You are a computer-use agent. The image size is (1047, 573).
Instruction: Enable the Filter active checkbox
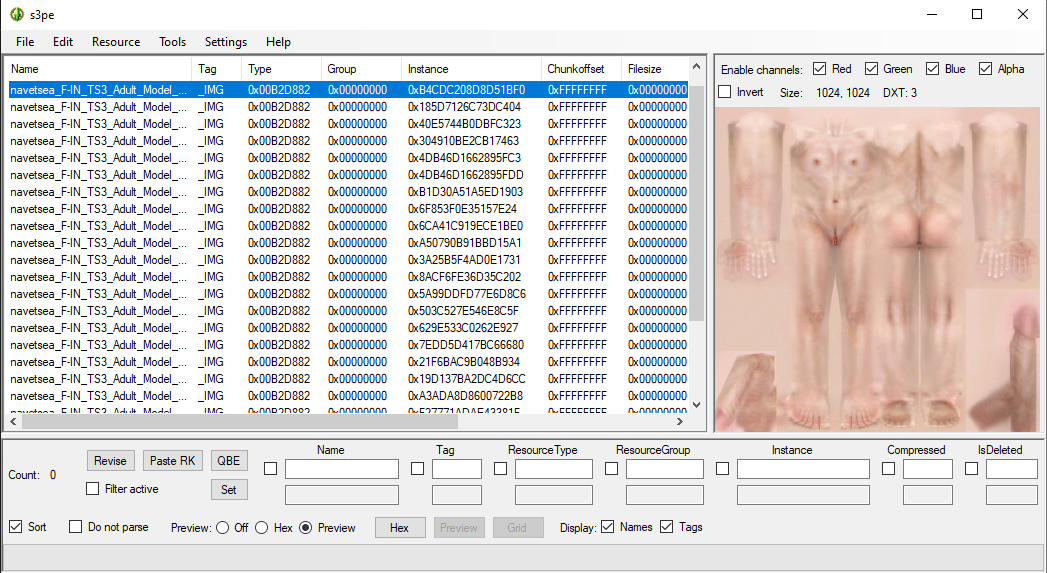(93, 489)
